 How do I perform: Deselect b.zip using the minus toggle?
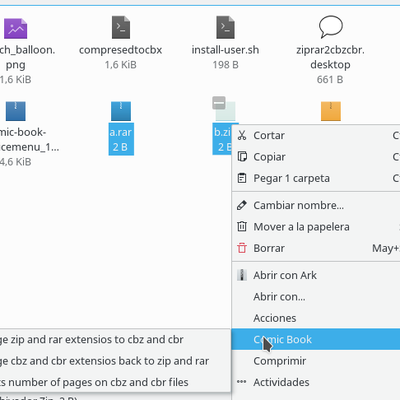(x=219, y=103)
